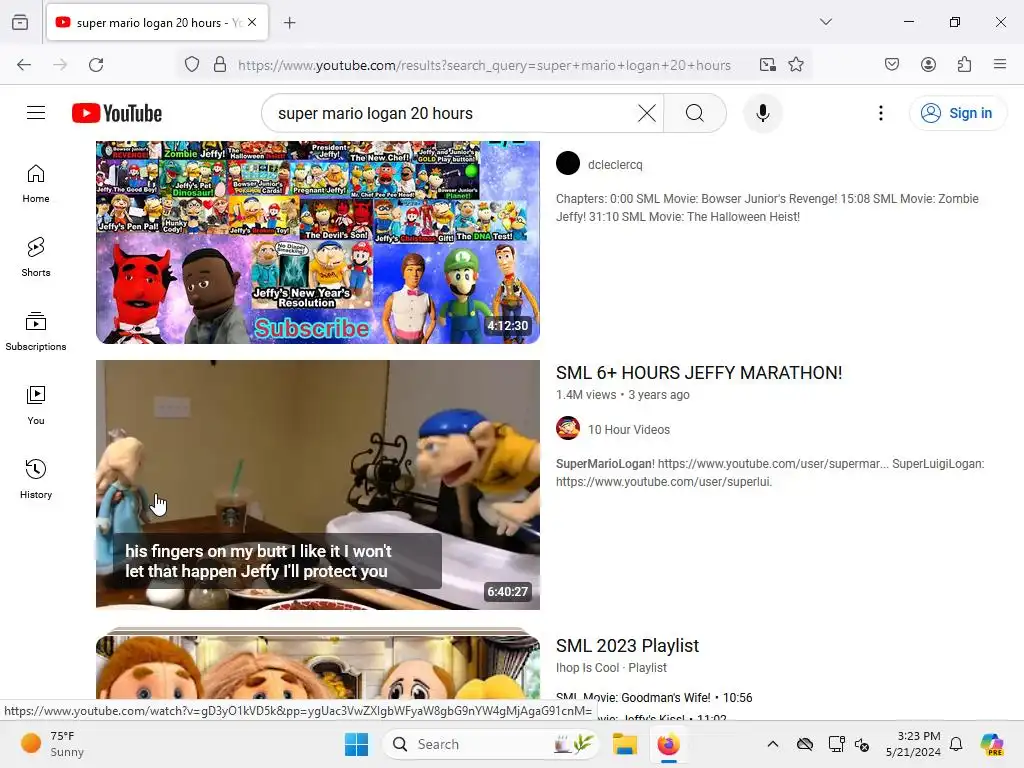Screen dimensions: 1024x768
Task: Run search with magnifier button
Action: point(695,113)
